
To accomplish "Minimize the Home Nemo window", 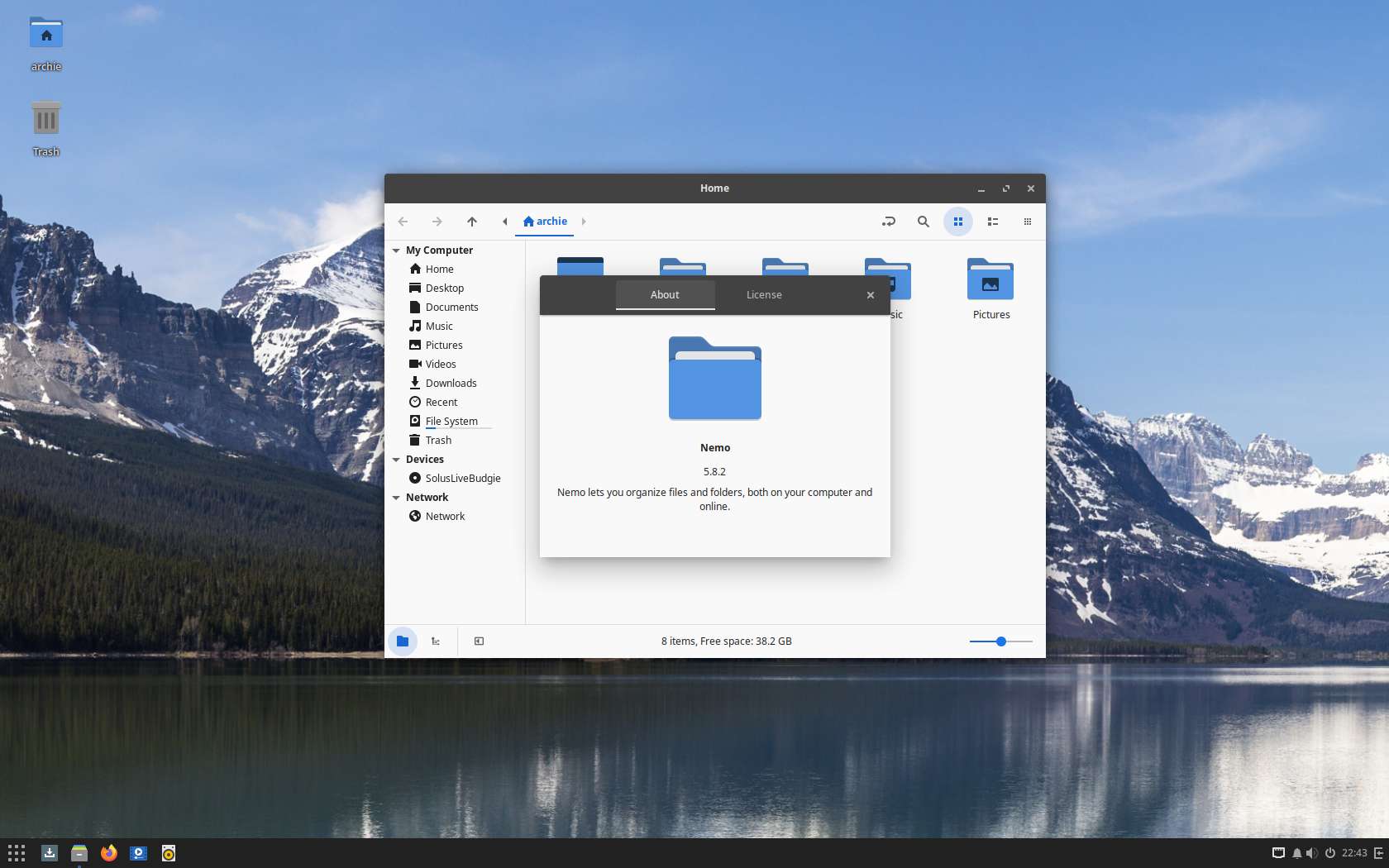I will pos(981,188).
